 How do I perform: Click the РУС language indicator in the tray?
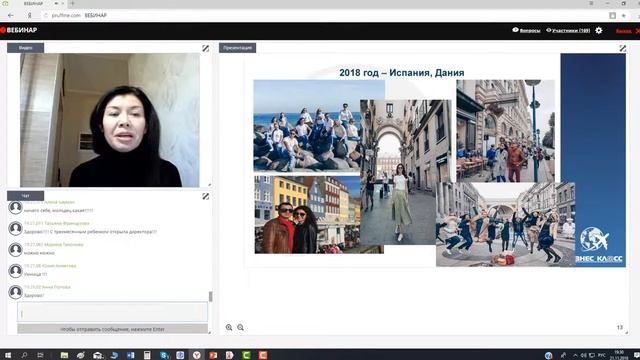click(602, 356)
